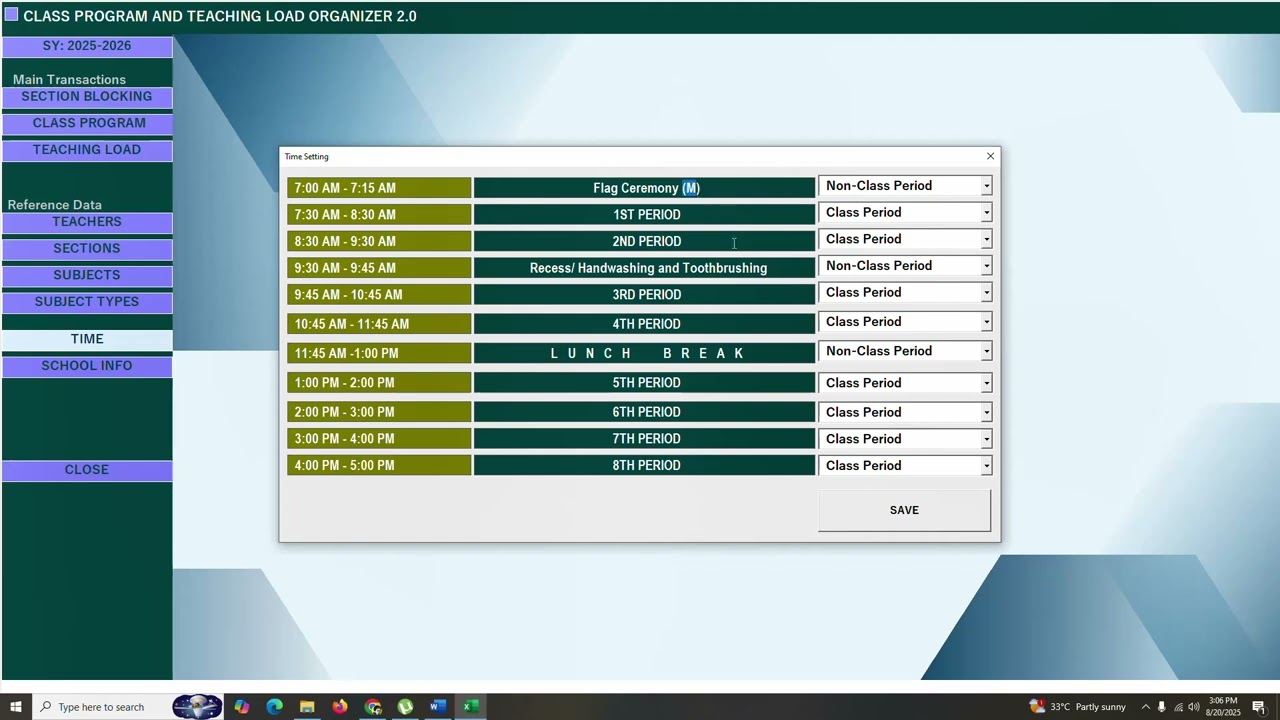
Task: Open the network connection tray icon
Action: coord(1178,707)
